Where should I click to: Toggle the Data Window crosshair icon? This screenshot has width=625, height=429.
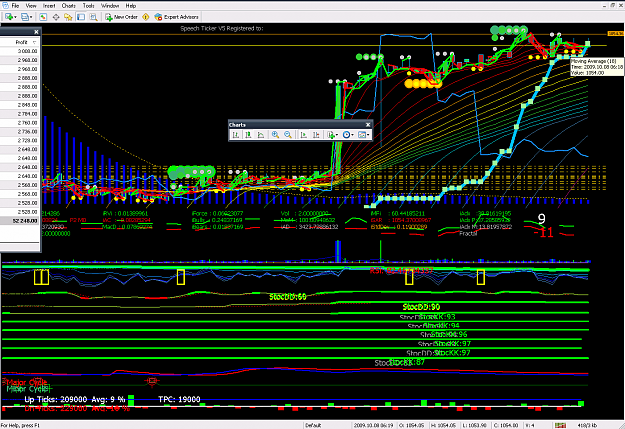(x=56, y=17)
